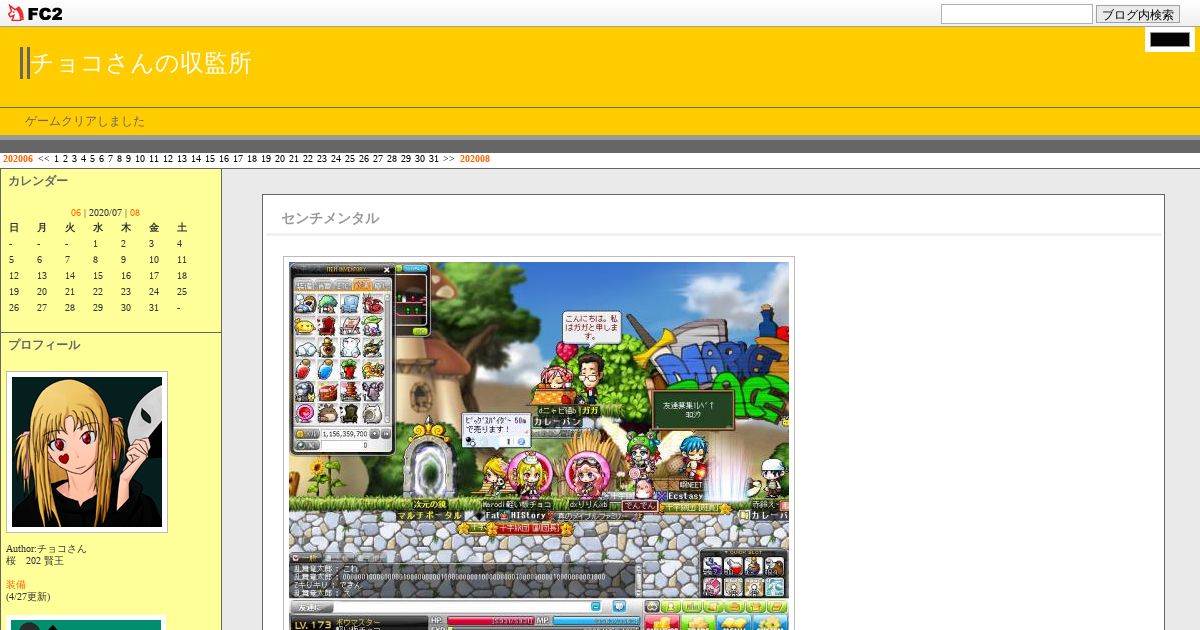Click the >> arrows in date bar
The image size is (1200, 630).
(449, 159)
